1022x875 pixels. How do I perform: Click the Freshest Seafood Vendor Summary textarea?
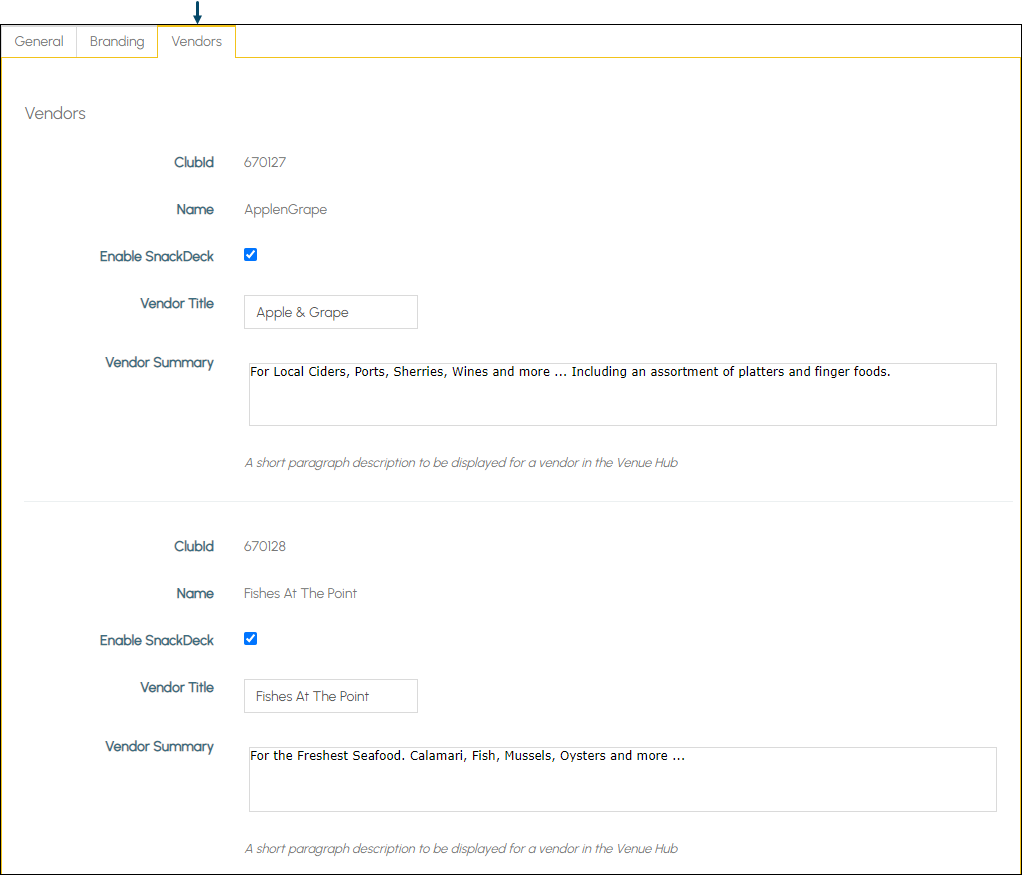(622, 779)
